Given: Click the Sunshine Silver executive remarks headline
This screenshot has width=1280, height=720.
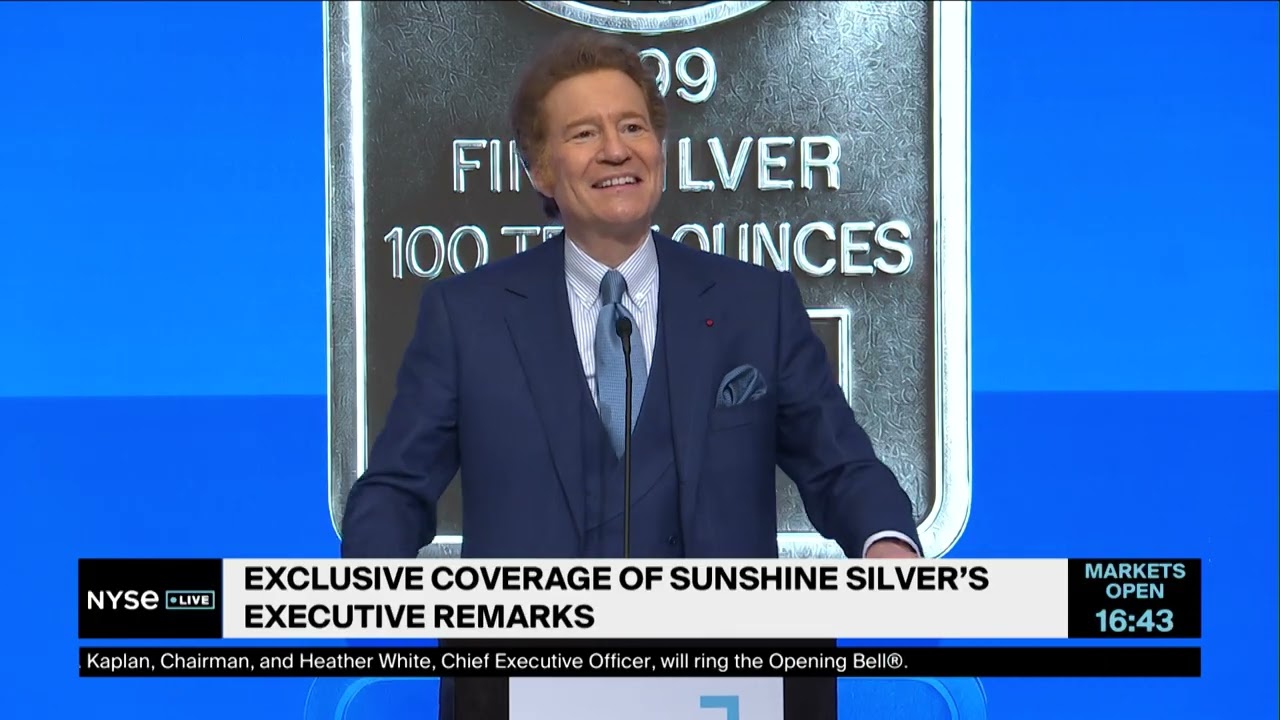Looking at the screenshot, I should click(616, 598).
